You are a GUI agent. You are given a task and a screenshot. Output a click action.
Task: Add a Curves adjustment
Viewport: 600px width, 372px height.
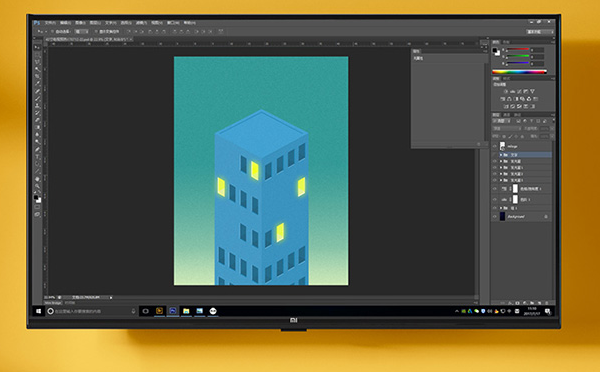coord(519,91)
